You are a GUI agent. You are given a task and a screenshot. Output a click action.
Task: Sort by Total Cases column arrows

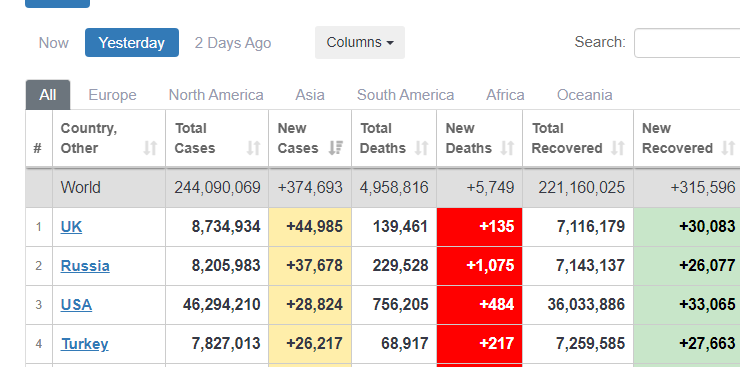click(x=253, y=148)
